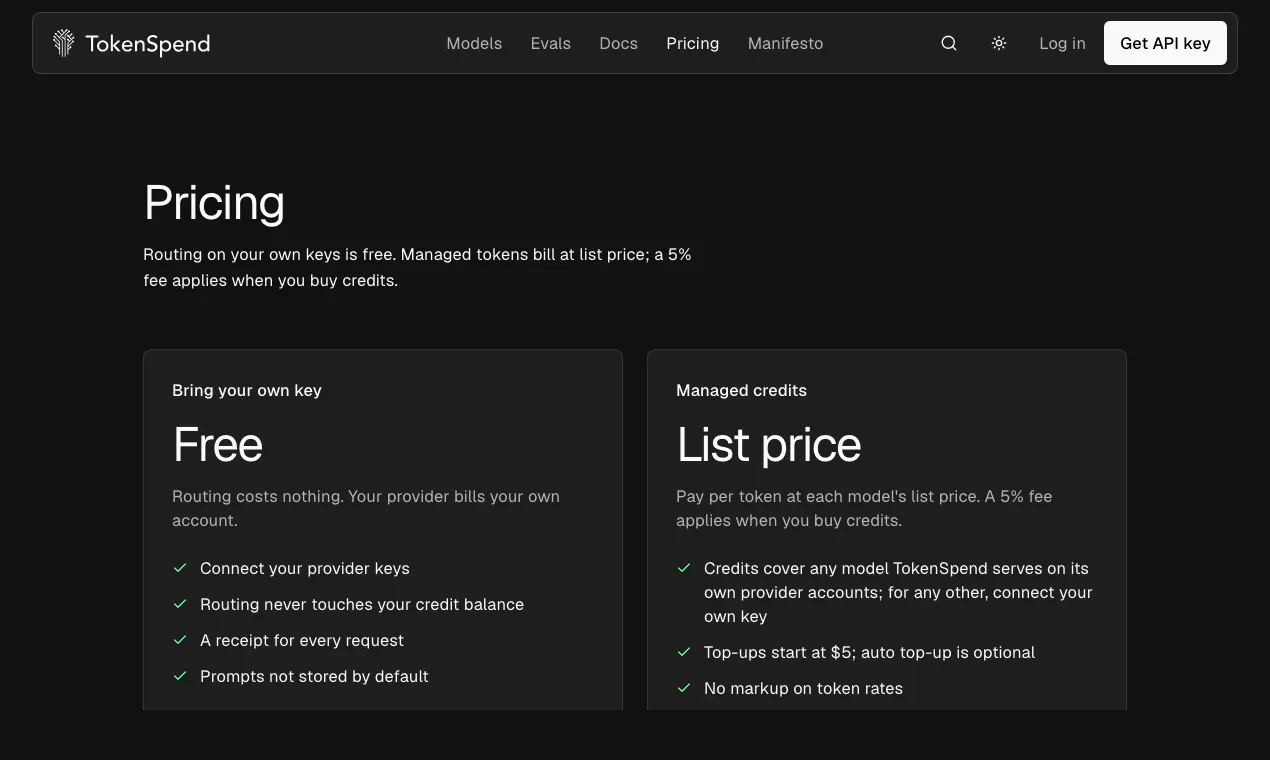Click the 'Managed credits' card title

741,390
